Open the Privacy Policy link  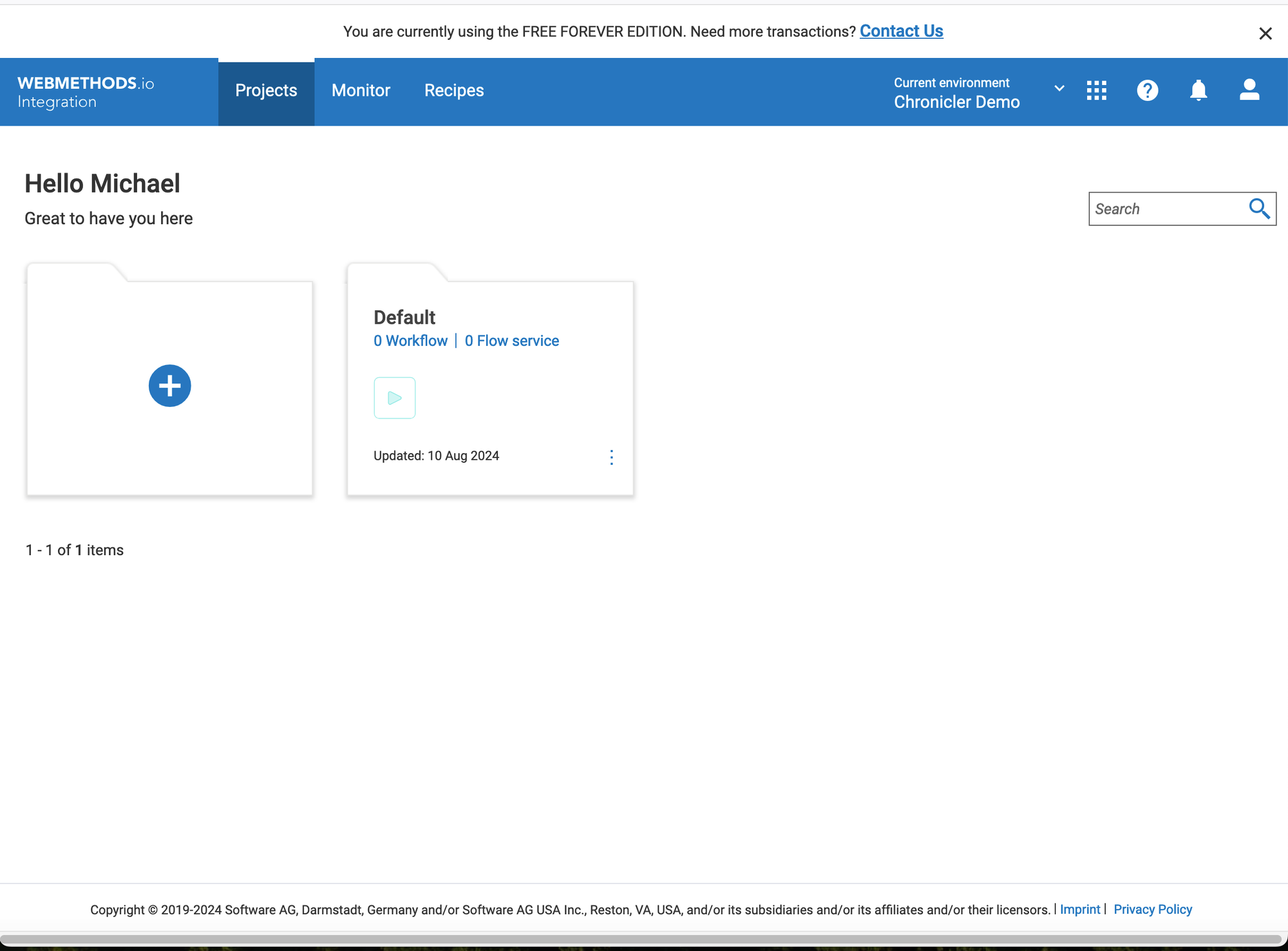pyautogui.click(x=1152, y=909)
